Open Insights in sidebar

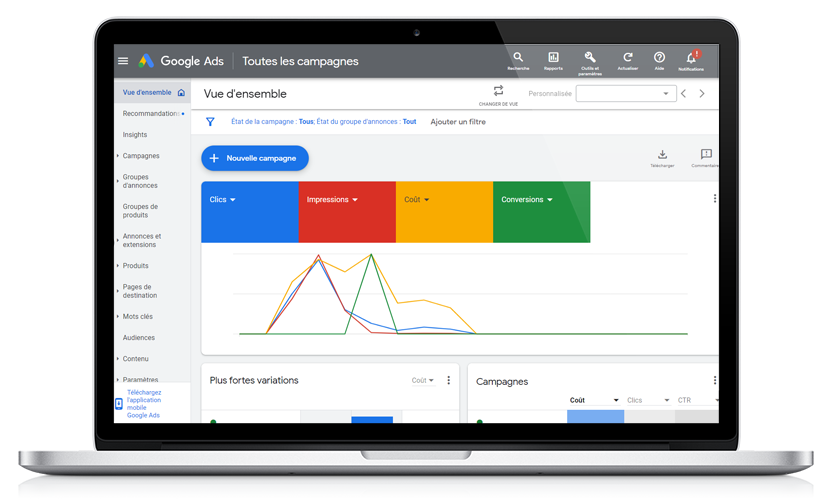[x=135, y=135]
